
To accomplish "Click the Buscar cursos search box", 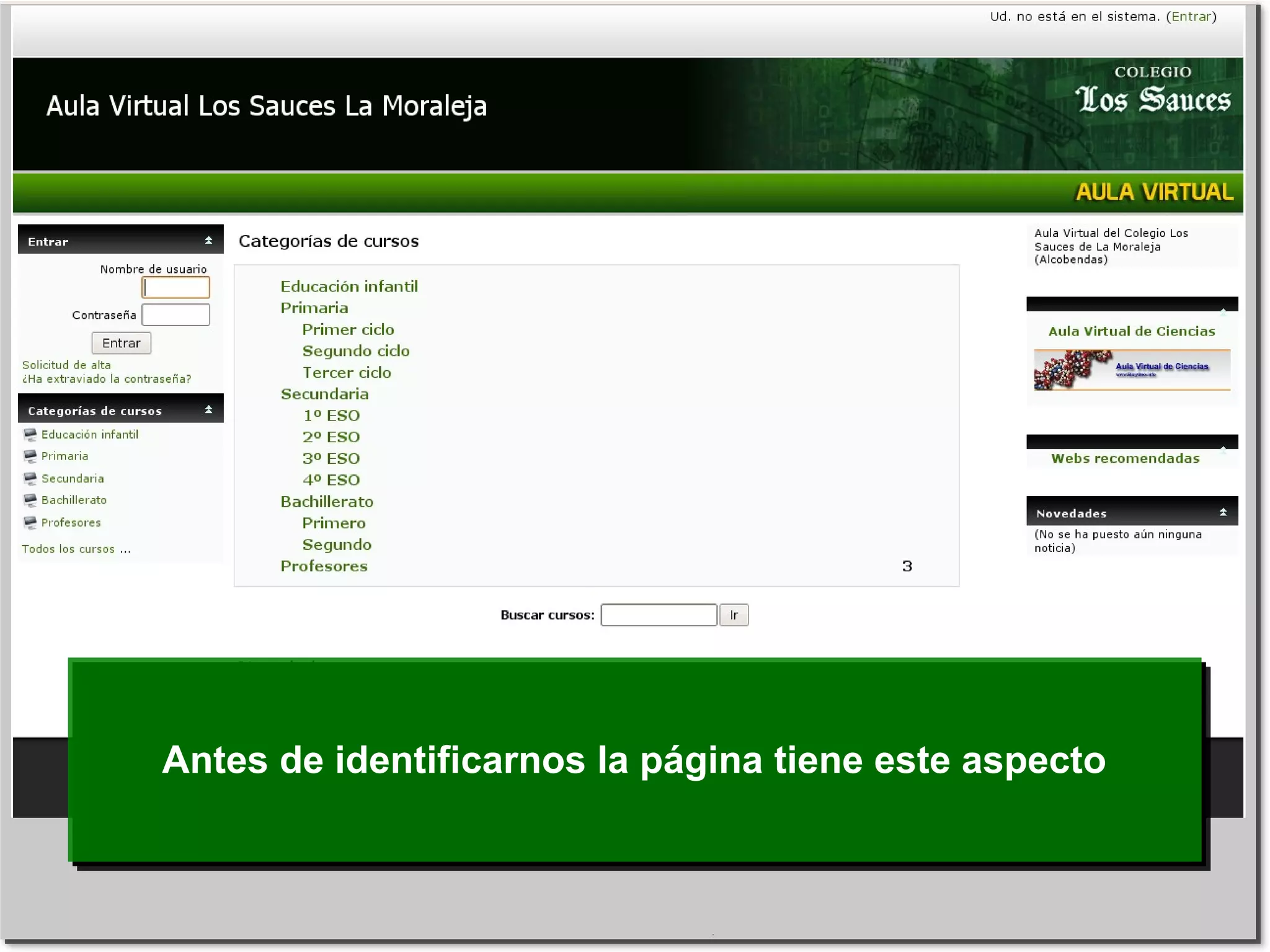I will (x=659, y=615).
